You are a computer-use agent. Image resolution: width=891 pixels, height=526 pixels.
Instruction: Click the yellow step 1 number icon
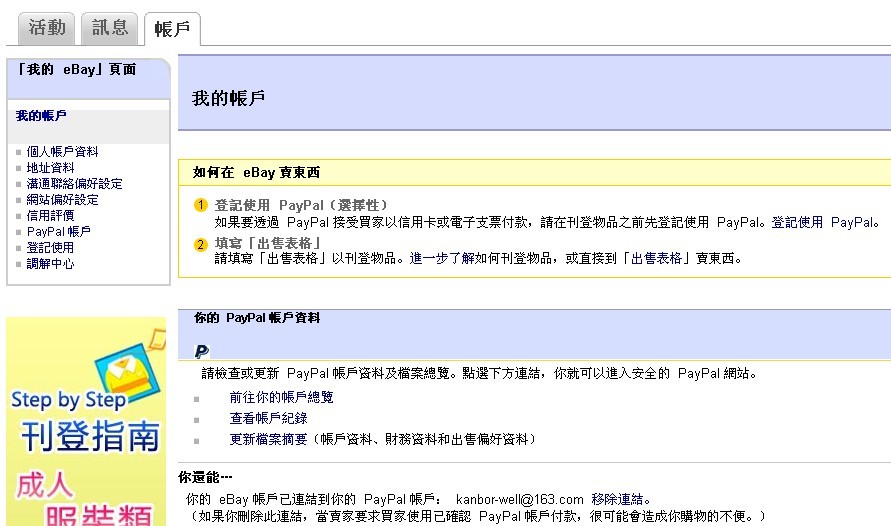pos(200,206)
